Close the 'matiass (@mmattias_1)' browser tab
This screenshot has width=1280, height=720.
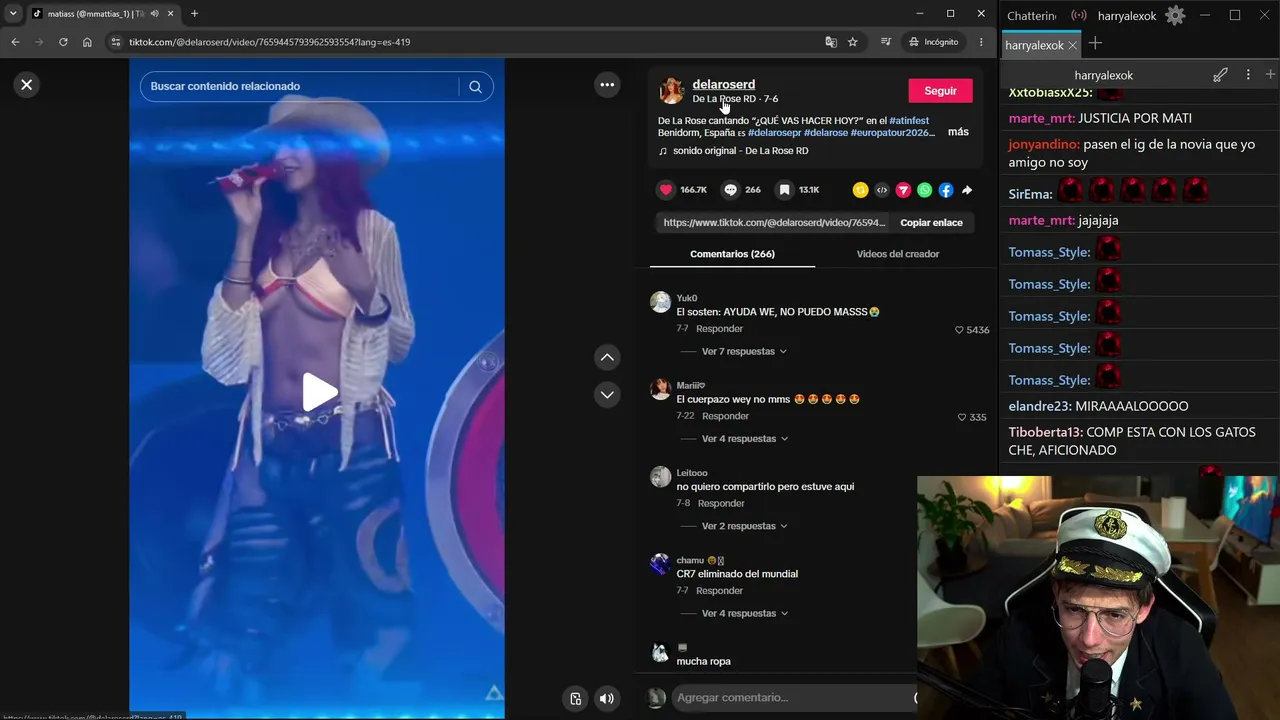171,14
